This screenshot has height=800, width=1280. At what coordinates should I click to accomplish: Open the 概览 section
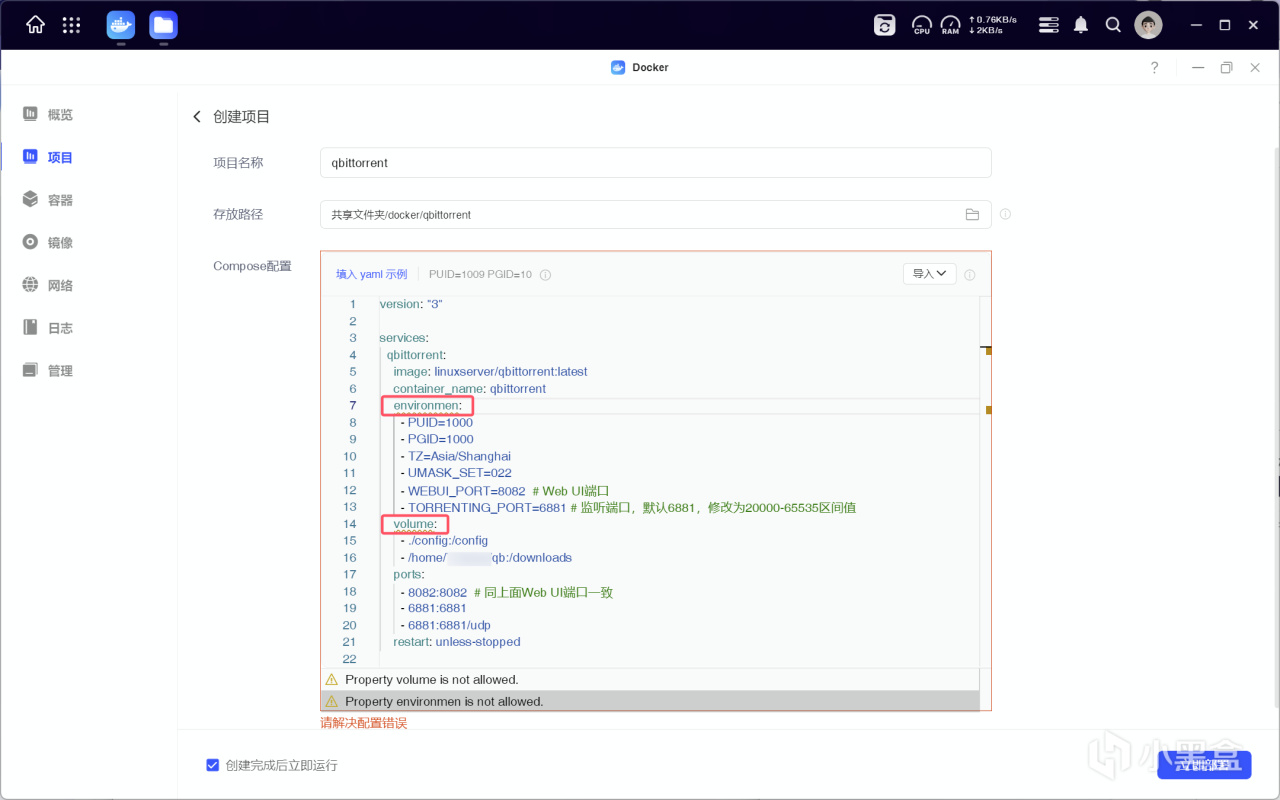tap(48, 115)
